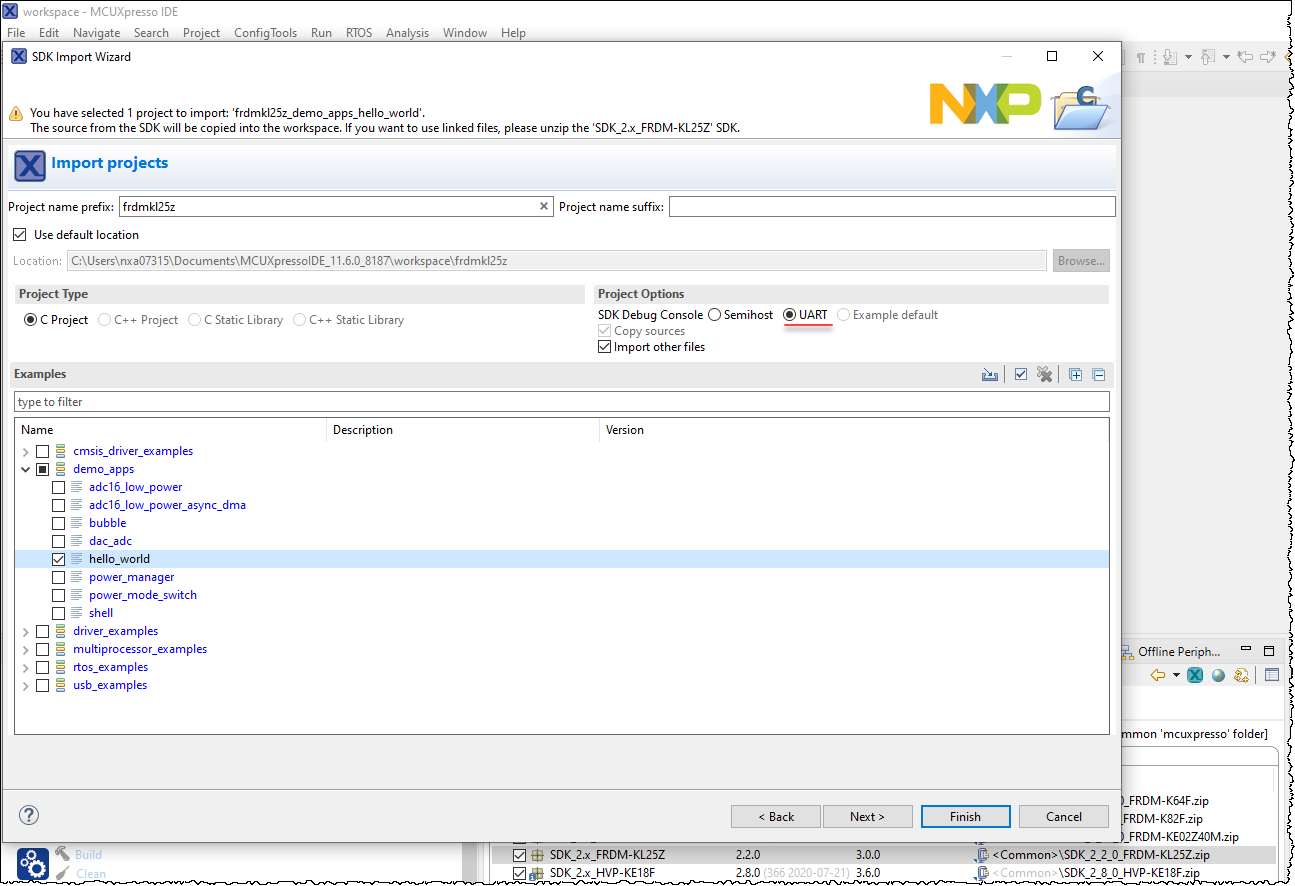
Task: Collapse all examples with the minus toolbar icon
Action: (1099, 374)
